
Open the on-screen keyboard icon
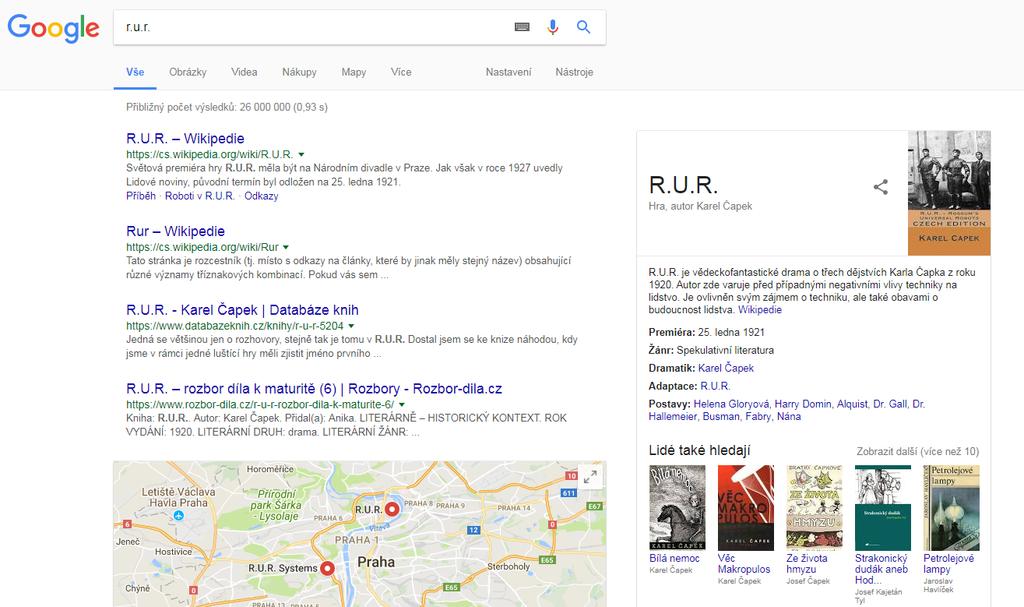522,27
